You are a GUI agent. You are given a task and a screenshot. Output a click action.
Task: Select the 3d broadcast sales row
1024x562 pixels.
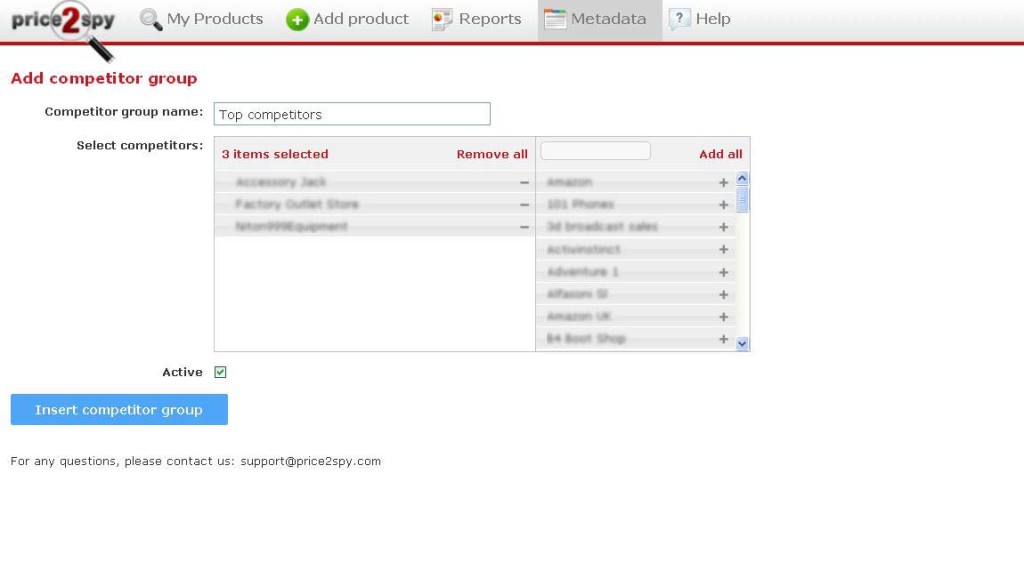click(x=635, y=226)
